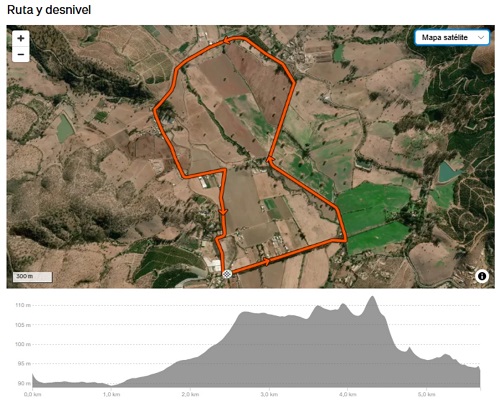
Task: Click the 300 m map scale bar
Action: point(33,277)
